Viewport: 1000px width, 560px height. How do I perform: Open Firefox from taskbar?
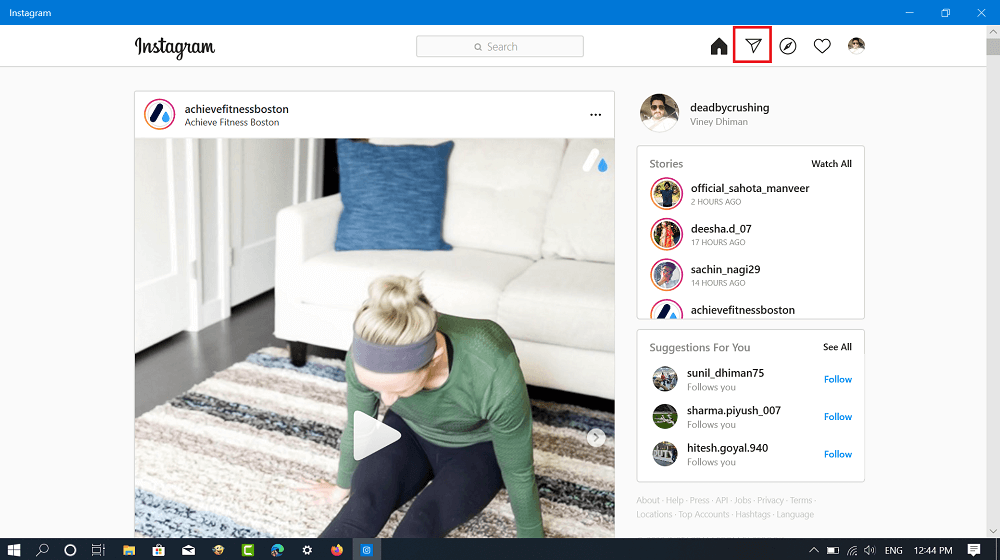pyautogui.click(x=337, y=550)
